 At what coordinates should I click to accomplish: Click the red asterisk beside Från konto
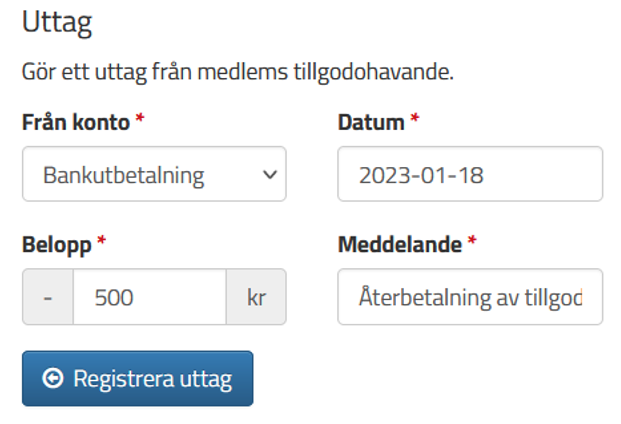(140, 118)
